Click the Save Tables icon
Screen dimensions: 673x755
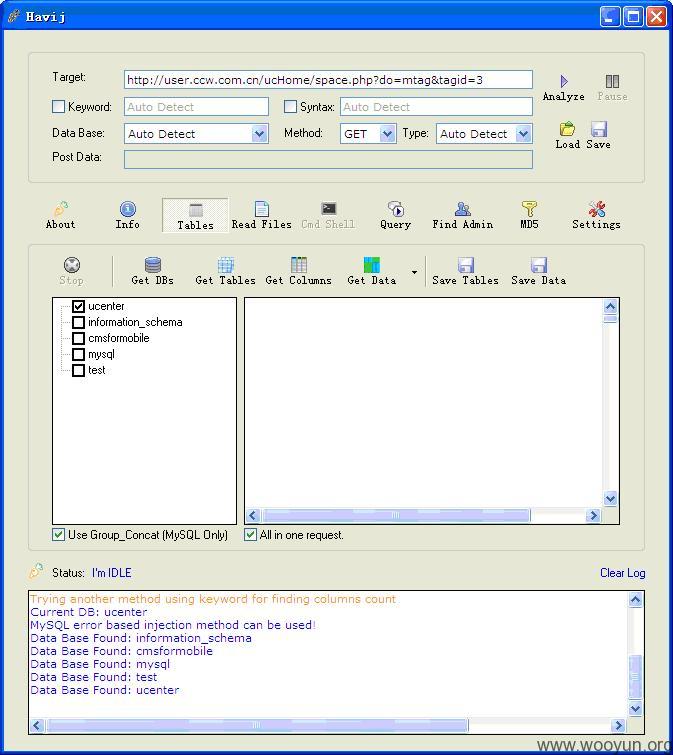466,265
